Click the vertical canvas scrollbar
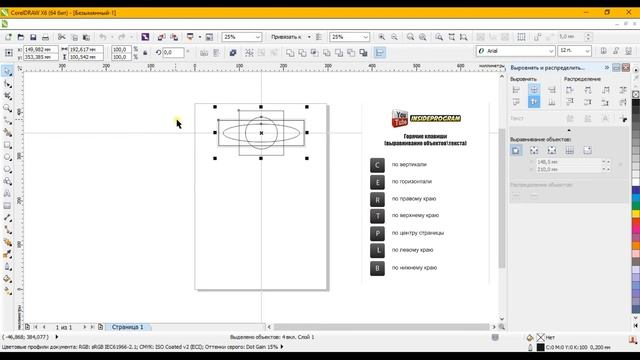This screenshot has height=360, width=640. coord(502,198)
